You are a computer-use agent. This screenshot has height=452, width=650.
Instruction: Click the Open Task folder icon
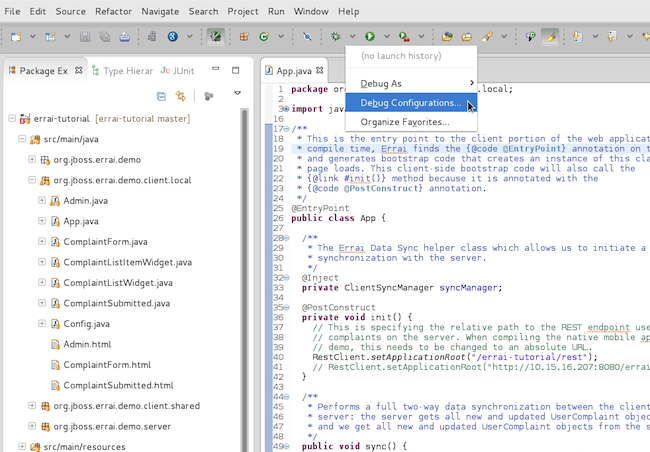coord(467,36)
